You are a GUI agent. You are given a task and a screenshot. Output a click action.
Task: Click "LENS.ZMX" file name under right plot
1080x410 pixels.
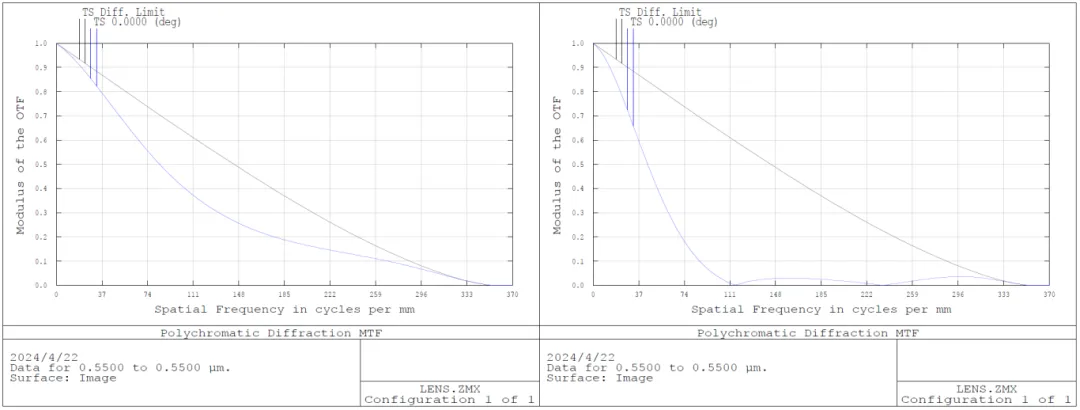pos(986,388)
